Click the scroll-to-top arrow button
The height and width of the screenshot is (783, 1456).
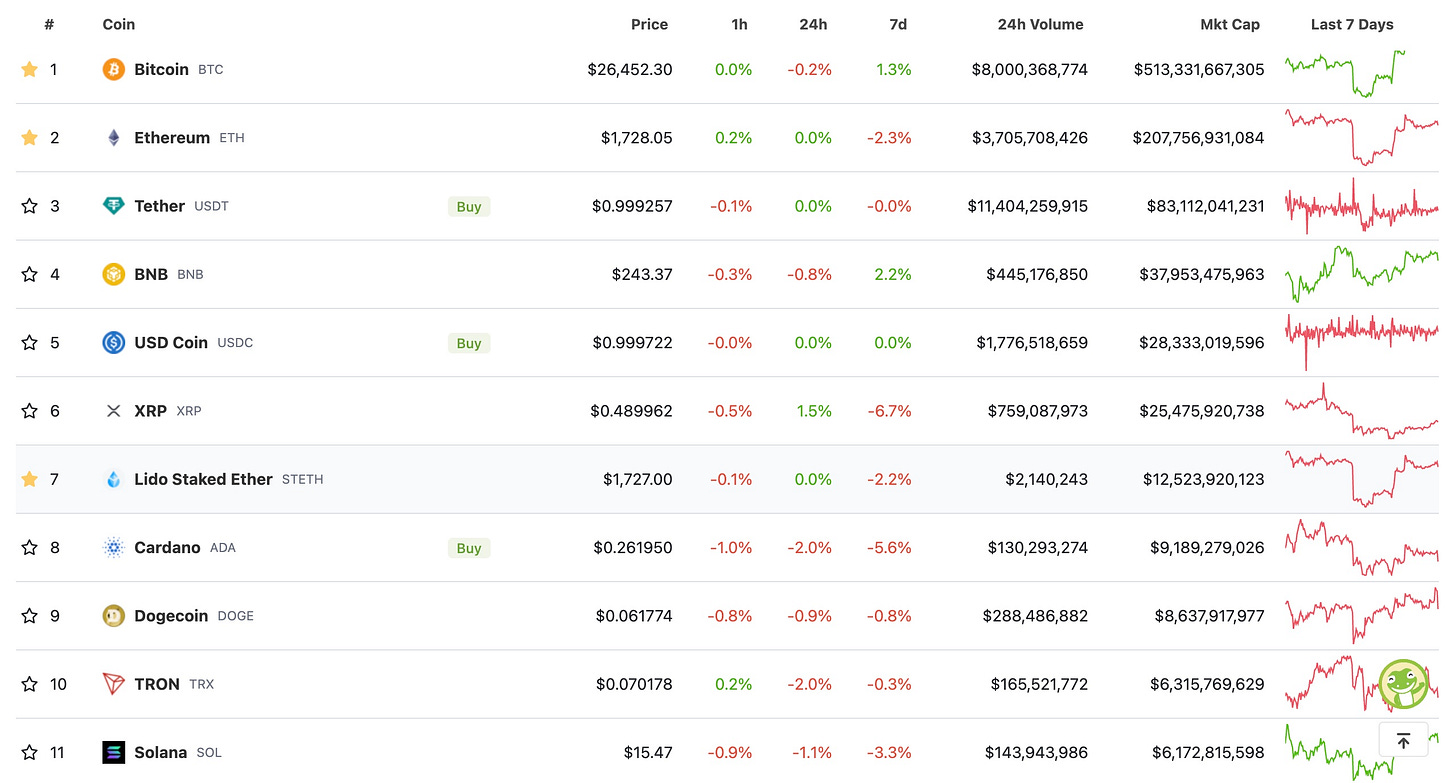[x=1403, y=741]
